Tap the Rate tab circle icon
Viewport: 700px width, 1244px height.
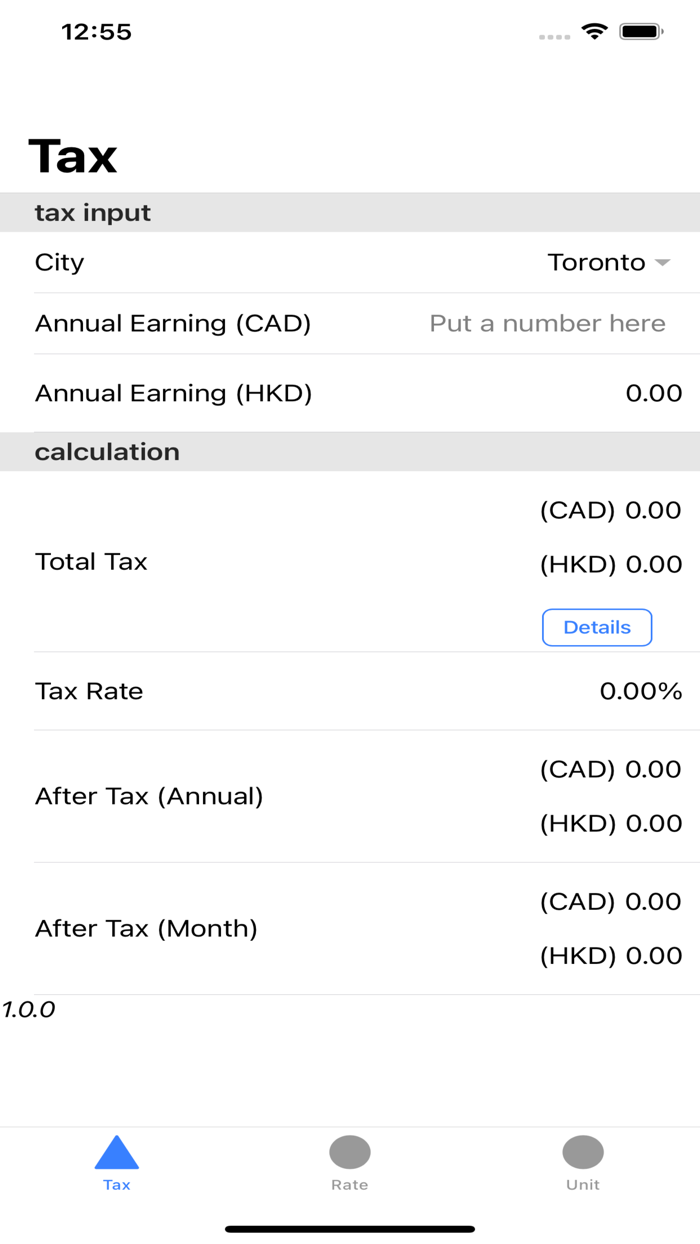pos(350,1152)
